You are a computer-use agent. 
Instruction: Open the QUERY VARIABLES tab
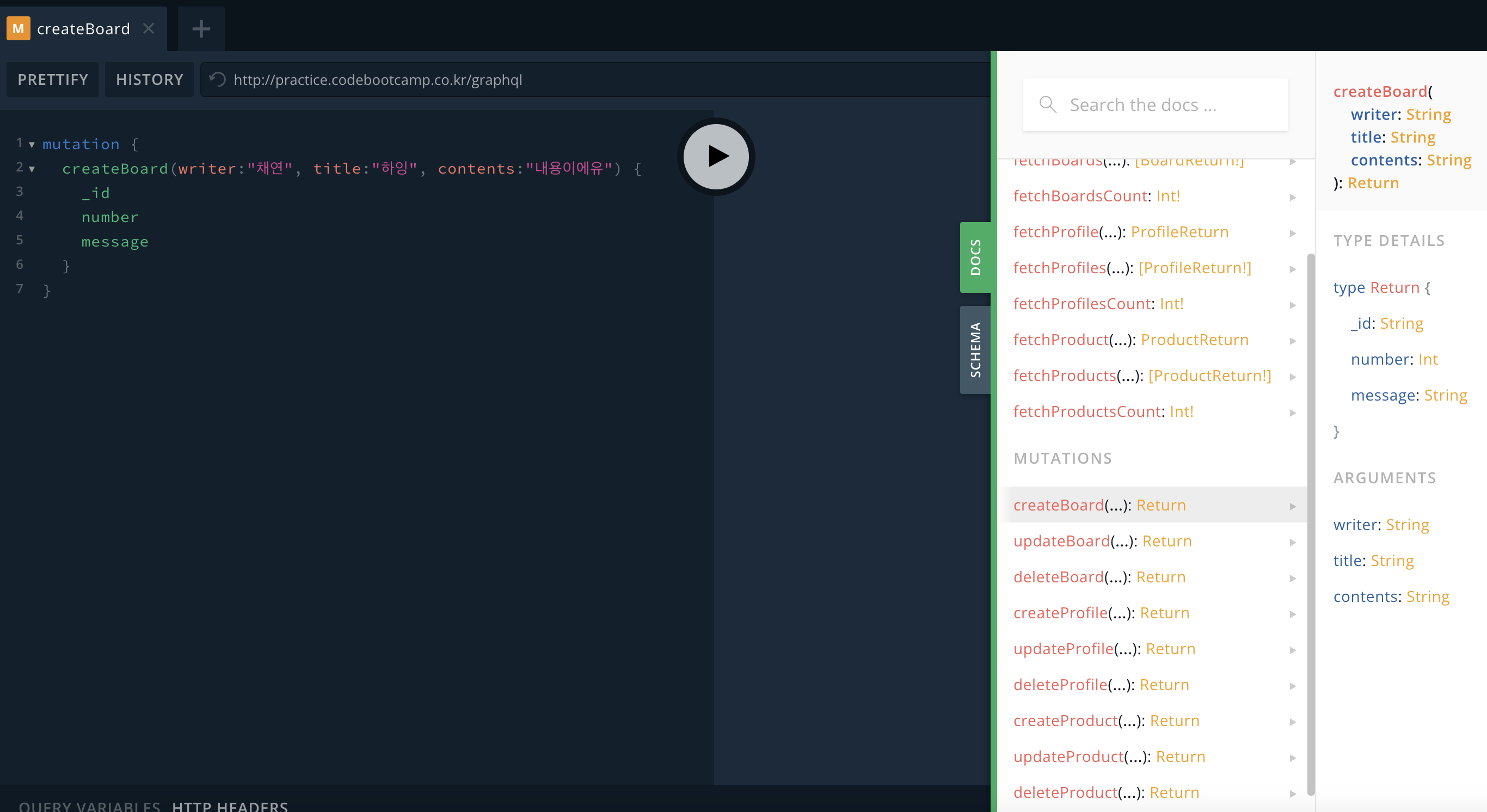(89, 805)
